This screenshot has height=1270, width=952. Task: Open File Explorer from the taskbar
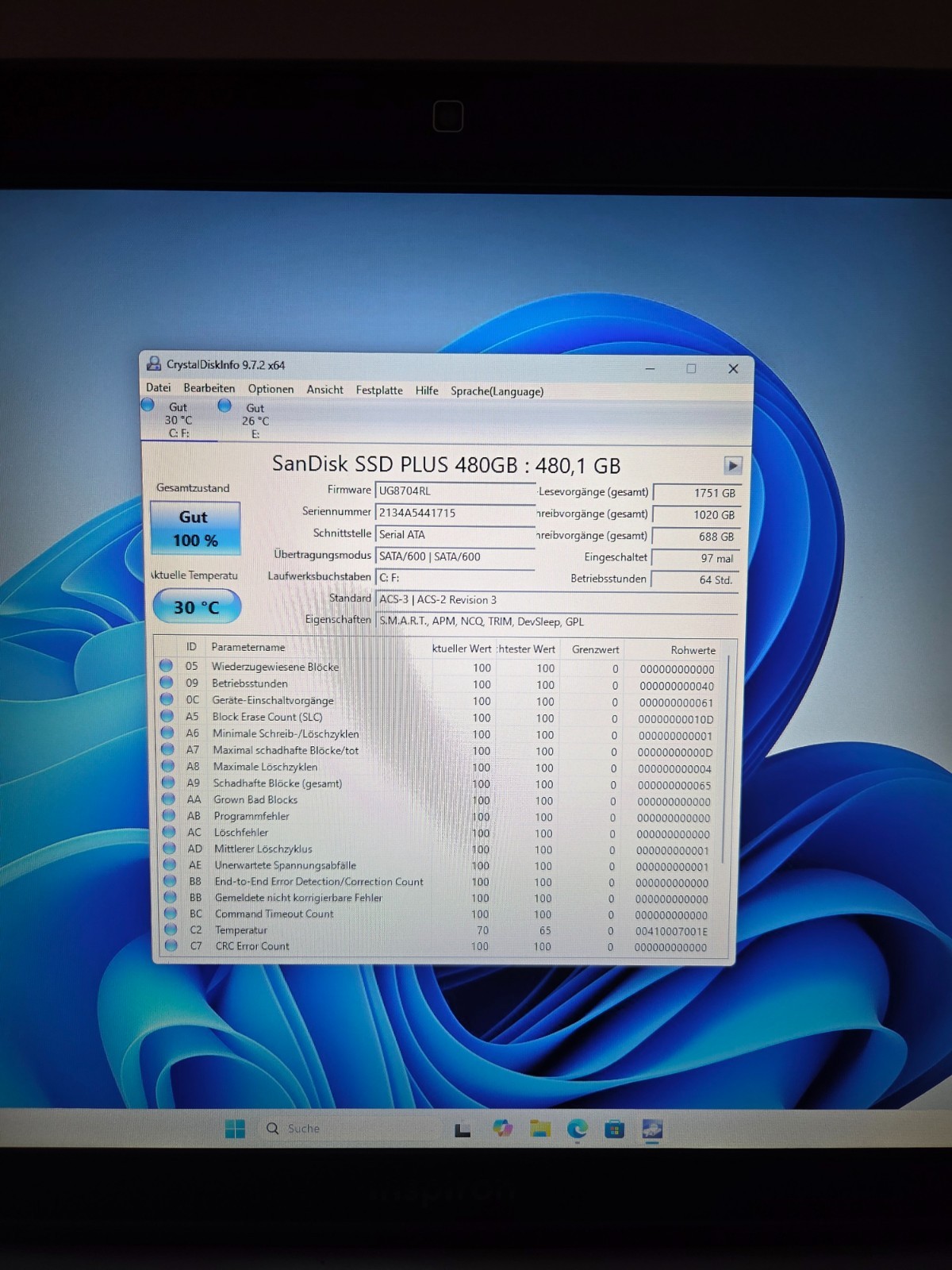(x=540, y=1129)
